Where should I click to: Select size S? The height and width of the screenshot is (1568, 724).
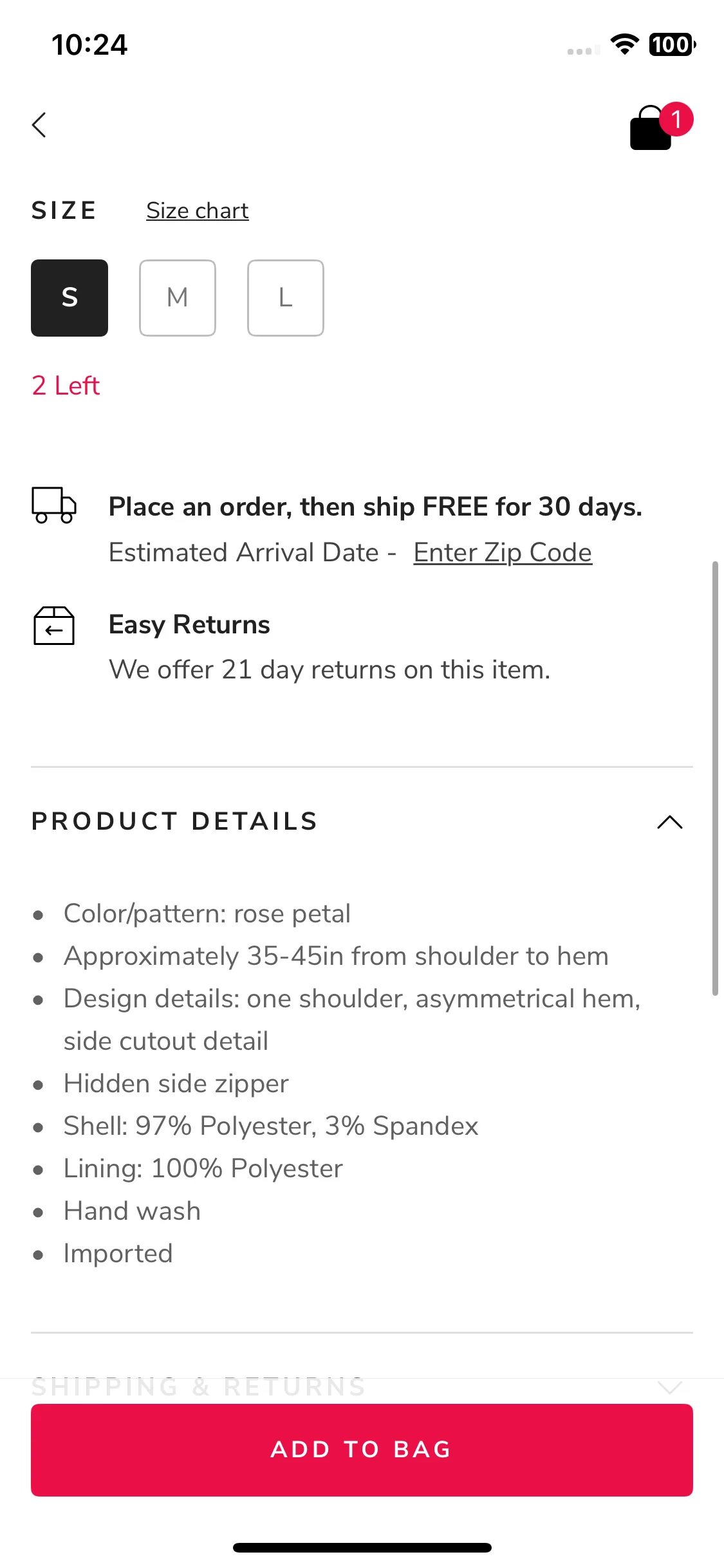(x=70, y=298)
